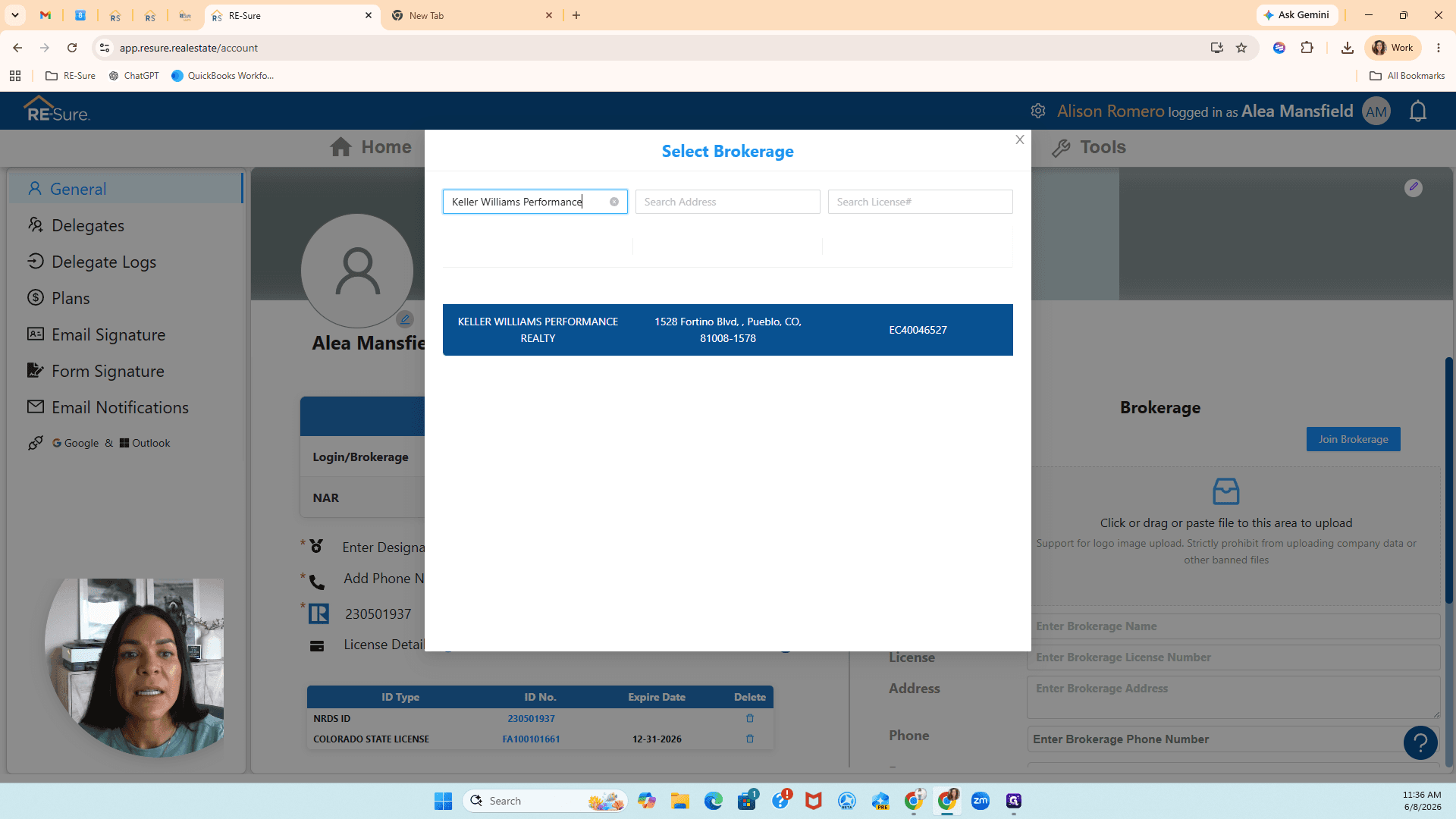Click the Search Address field
Image resolution: width=1456 pixels, height=819 pixels.
pos(727,202)
